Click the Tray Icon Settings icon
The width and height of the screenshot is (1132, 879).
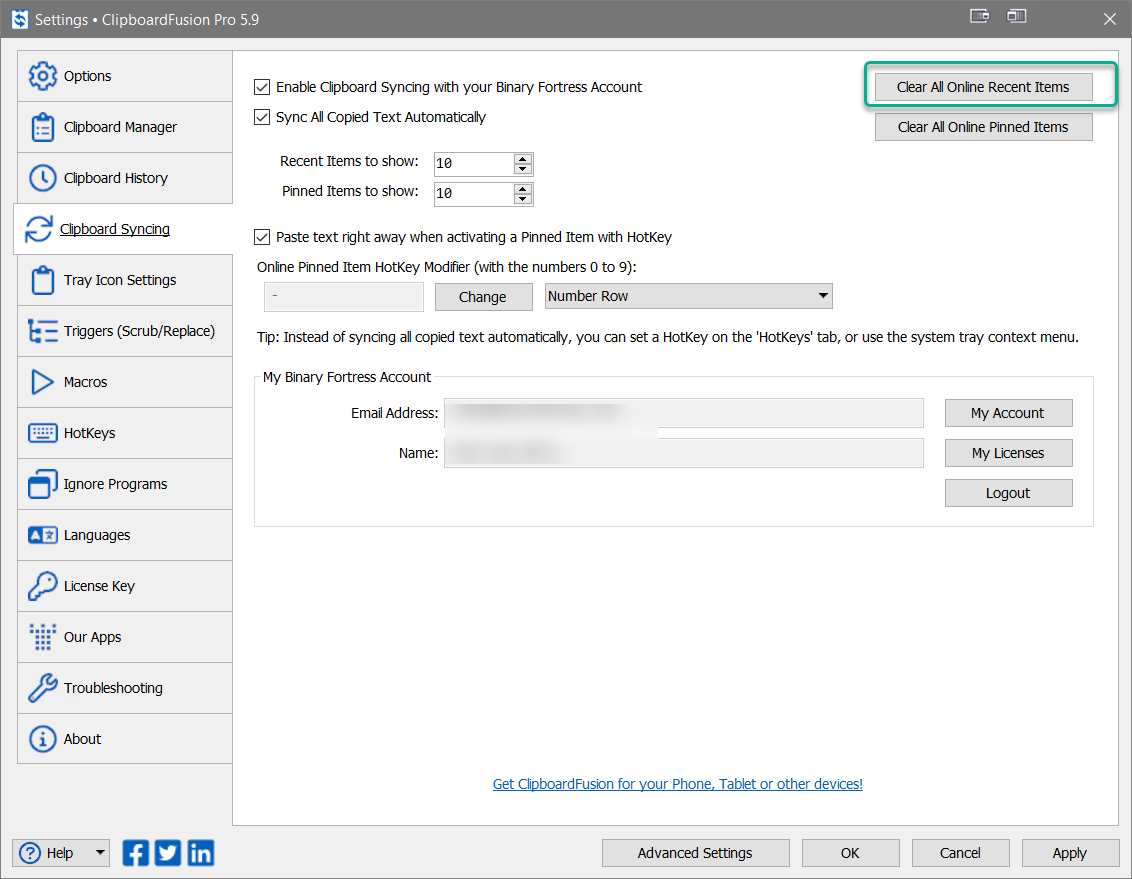coord(43,280)
